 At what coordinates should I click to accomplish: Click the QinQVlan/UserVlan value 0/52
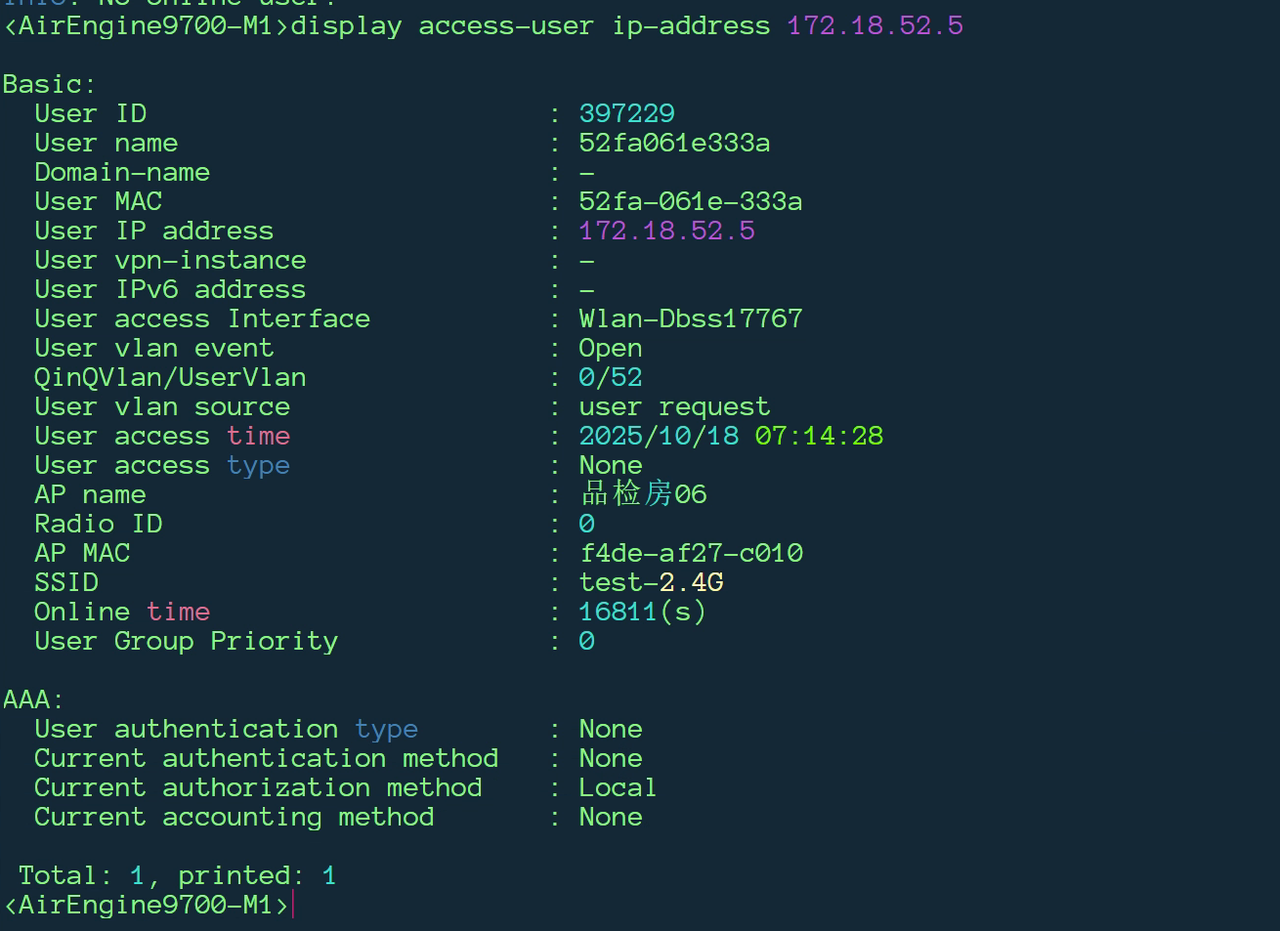(610, 378)
